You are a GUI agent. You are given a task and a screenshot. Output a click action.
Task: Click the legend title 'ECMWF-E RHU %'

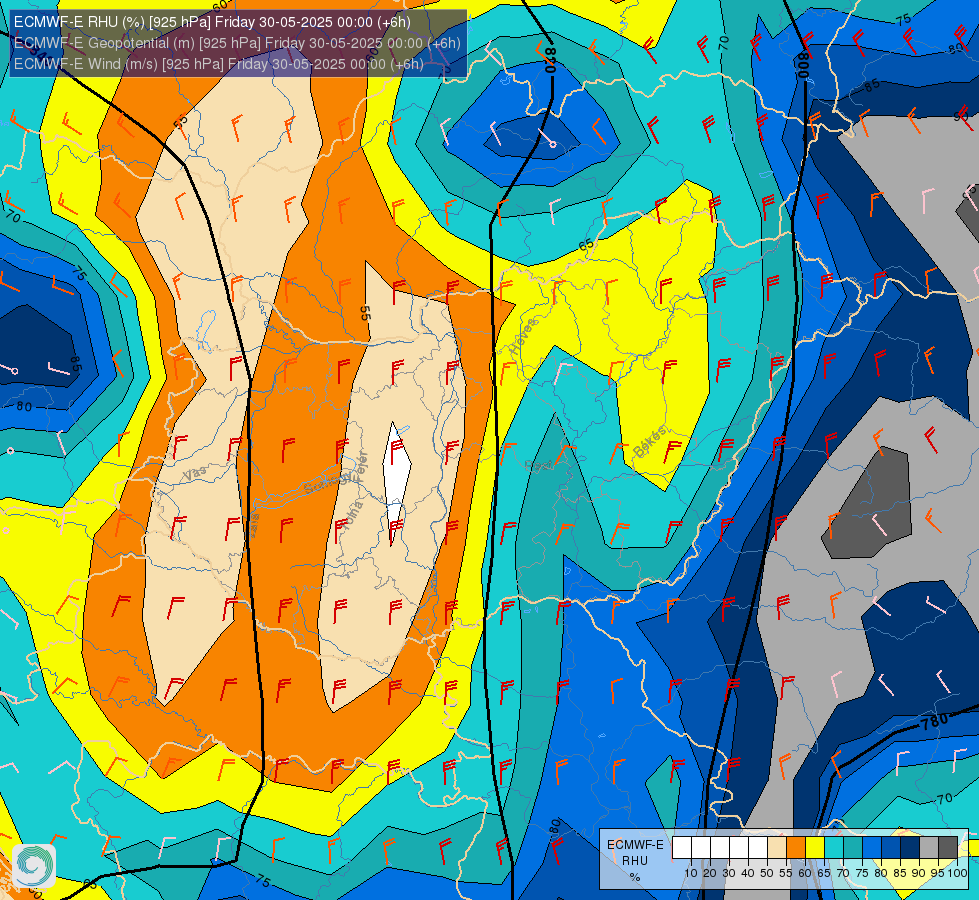[x=635, y=860]
